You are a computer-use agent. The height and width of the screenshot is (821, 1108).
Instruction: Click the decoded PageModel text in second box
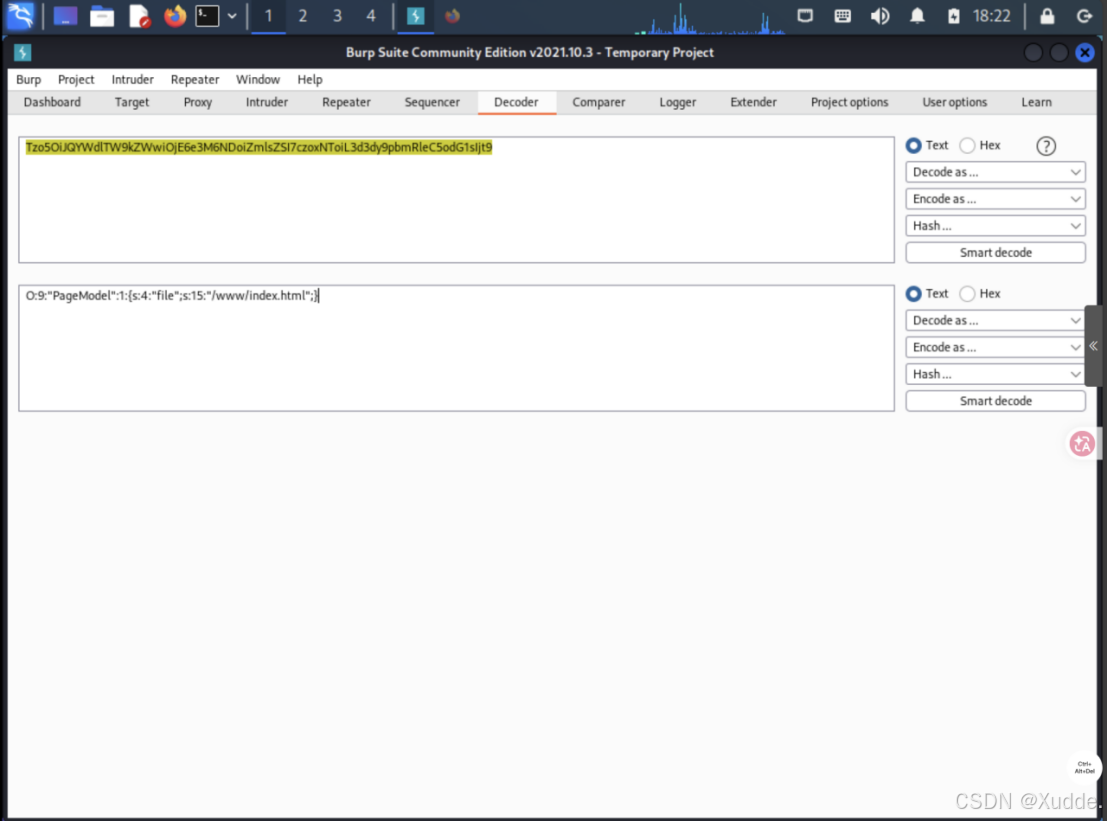coord(172,295)
